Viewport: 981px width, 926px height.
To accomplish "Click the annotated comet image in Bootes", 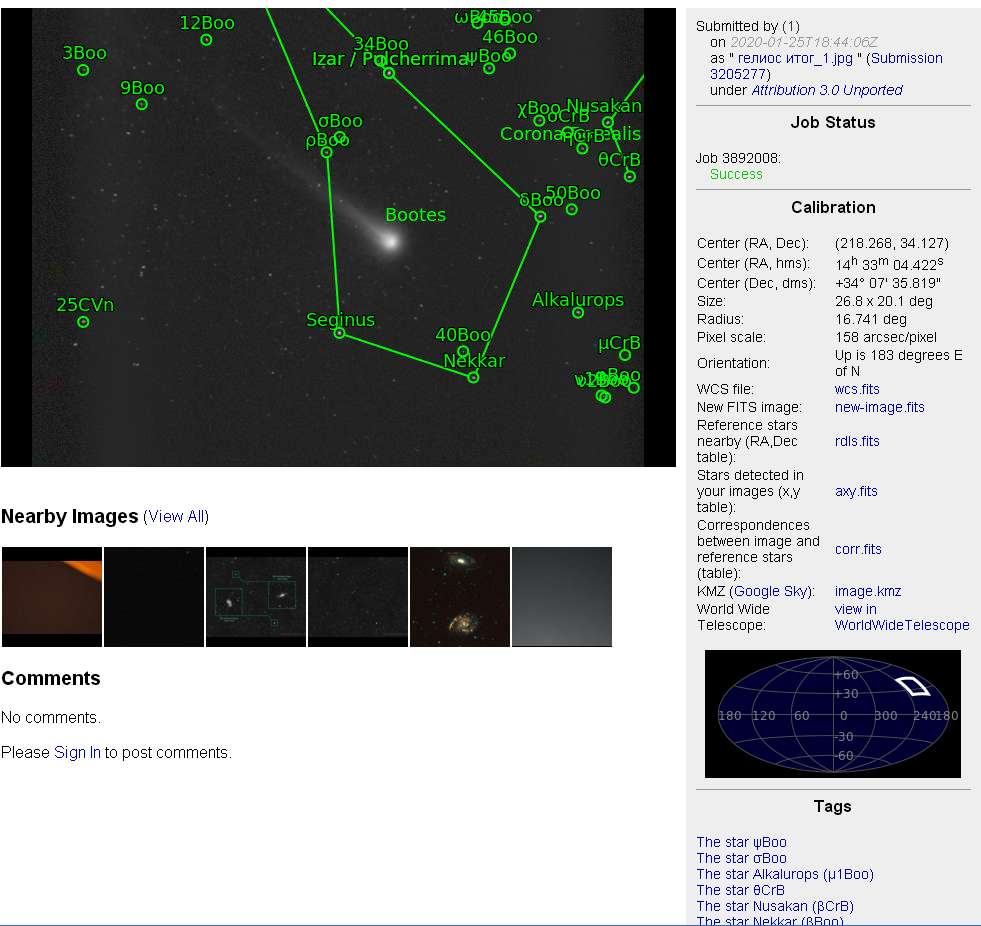I will coord(338,237).
